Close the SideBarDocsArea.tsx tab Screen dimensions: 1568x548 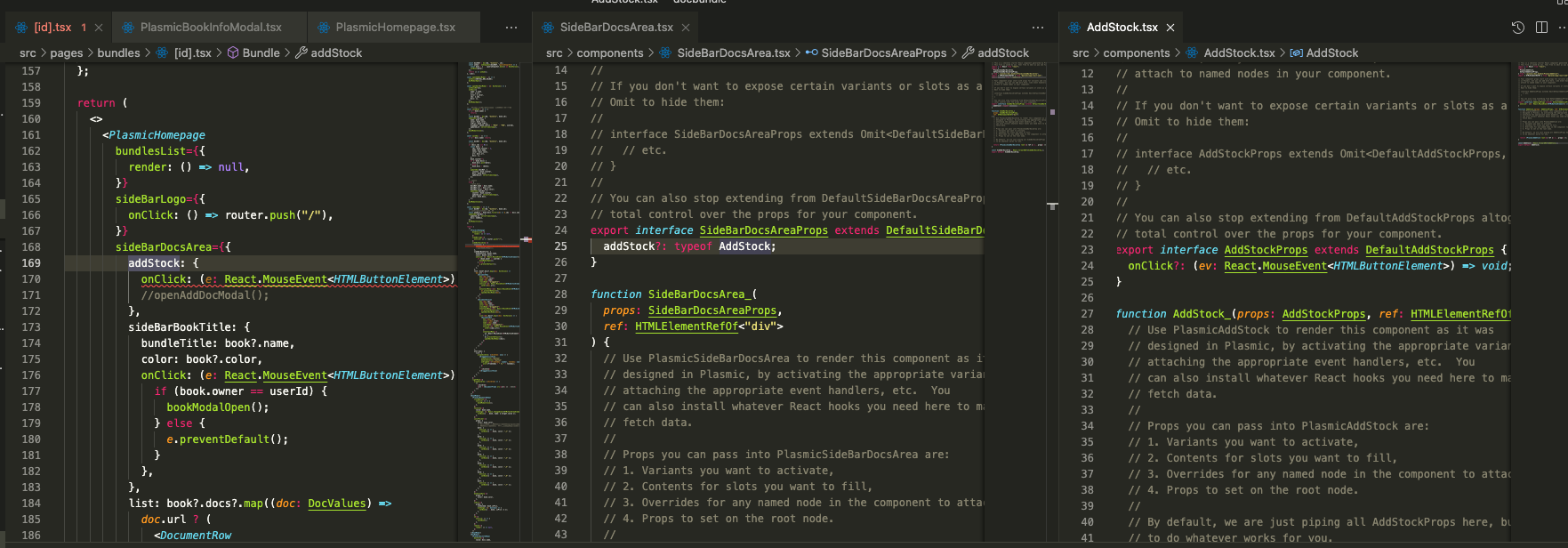pyautogui.click(x=686, y=28)
